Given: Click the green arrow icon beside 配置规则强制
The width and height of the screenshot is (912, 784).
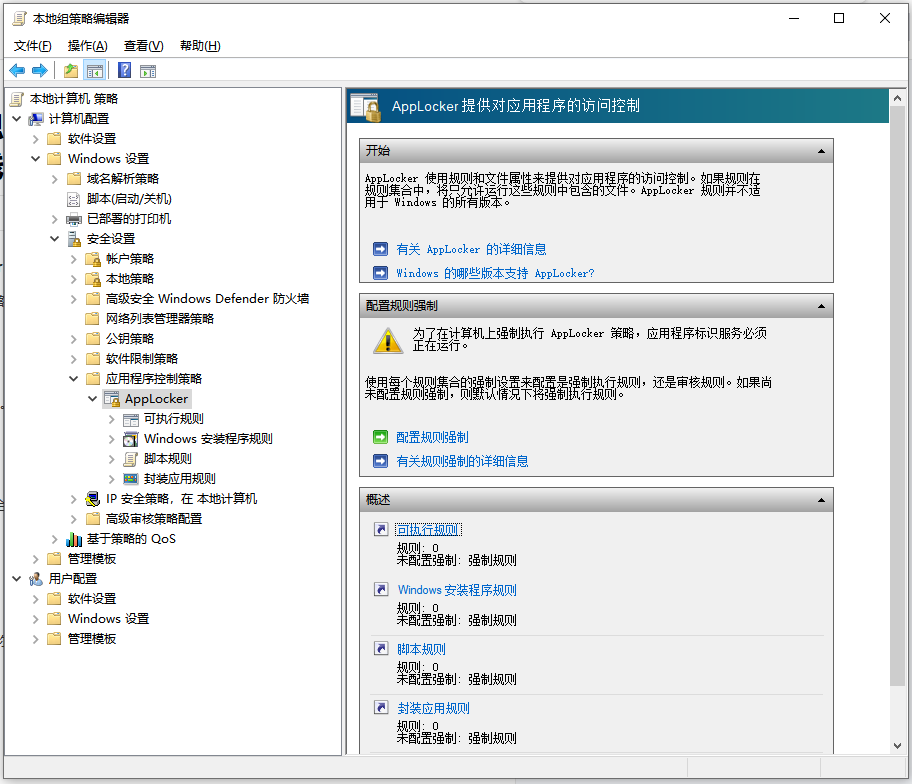Looking at the screenshot, I should (380, 437).
